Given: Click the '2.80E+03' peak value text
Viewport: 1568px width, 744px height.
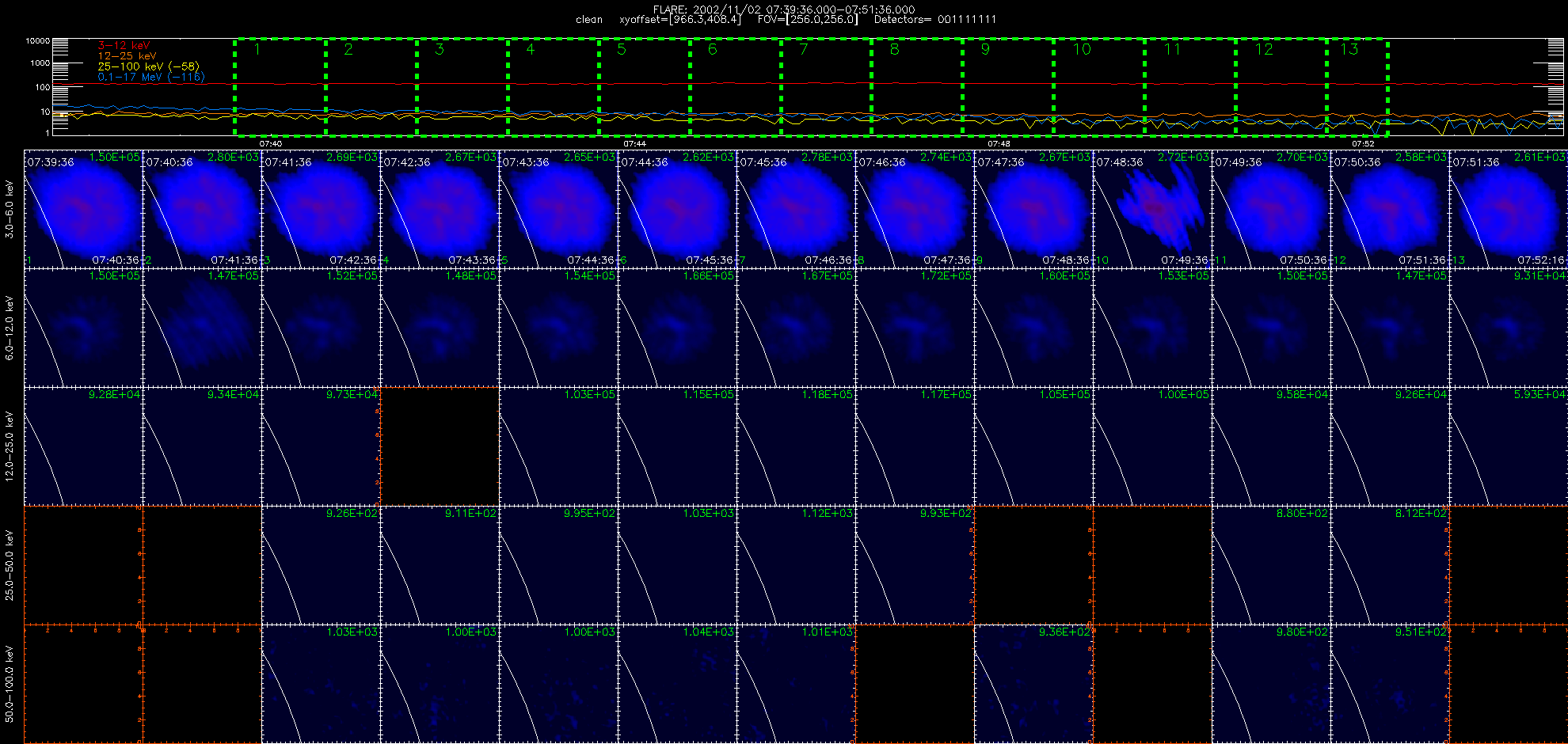Looking at the screenshot, I should [233, 157].
